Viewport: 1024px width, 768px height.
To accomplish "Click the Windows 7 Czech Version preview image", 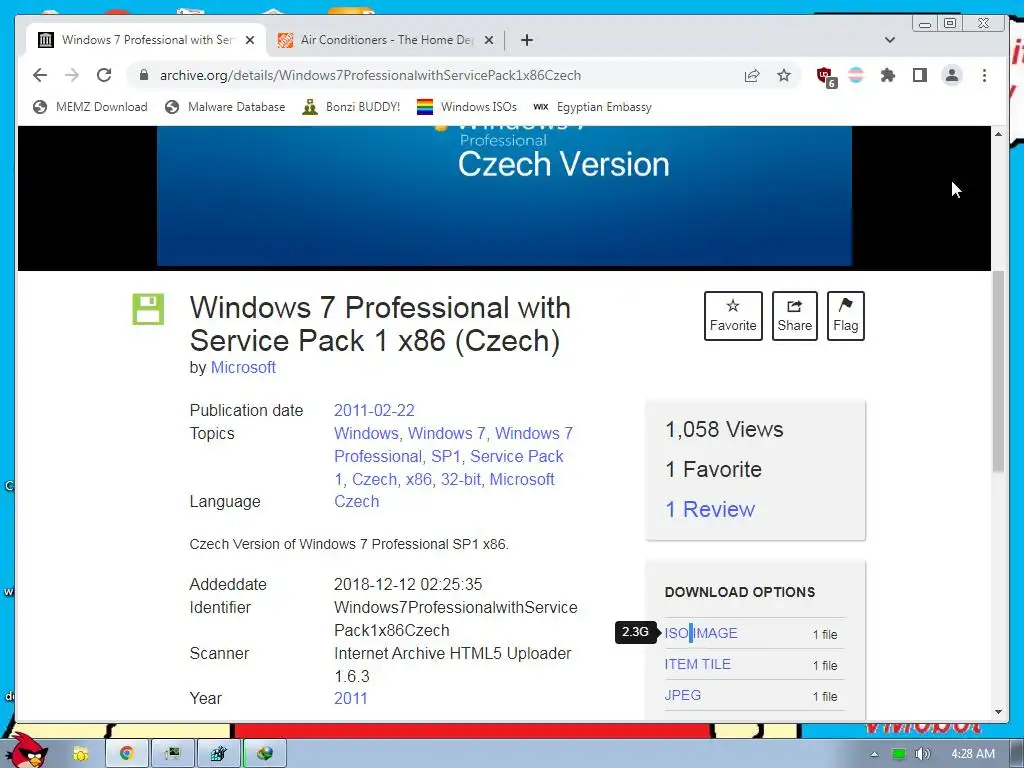I will pos(504,196).
